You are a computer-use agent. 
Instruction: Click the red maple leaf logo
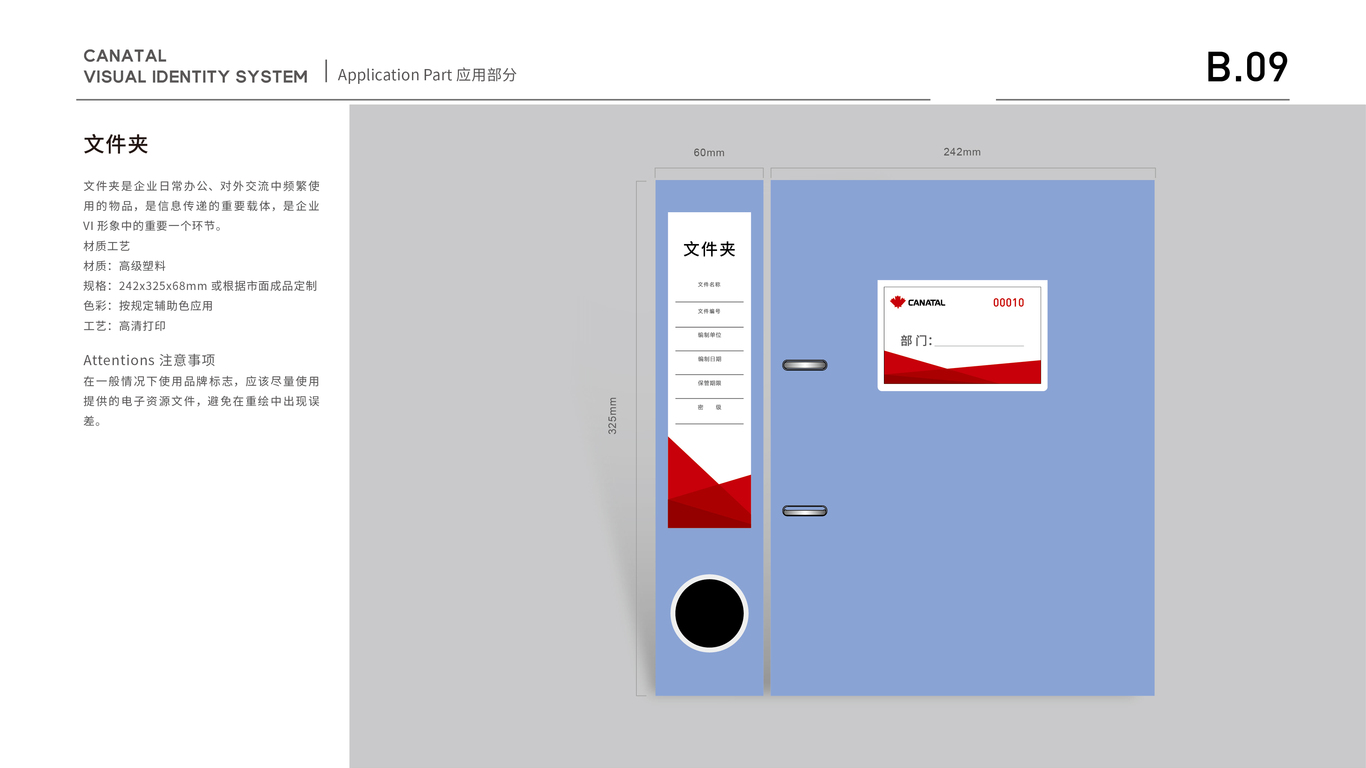tap(897, 302)
